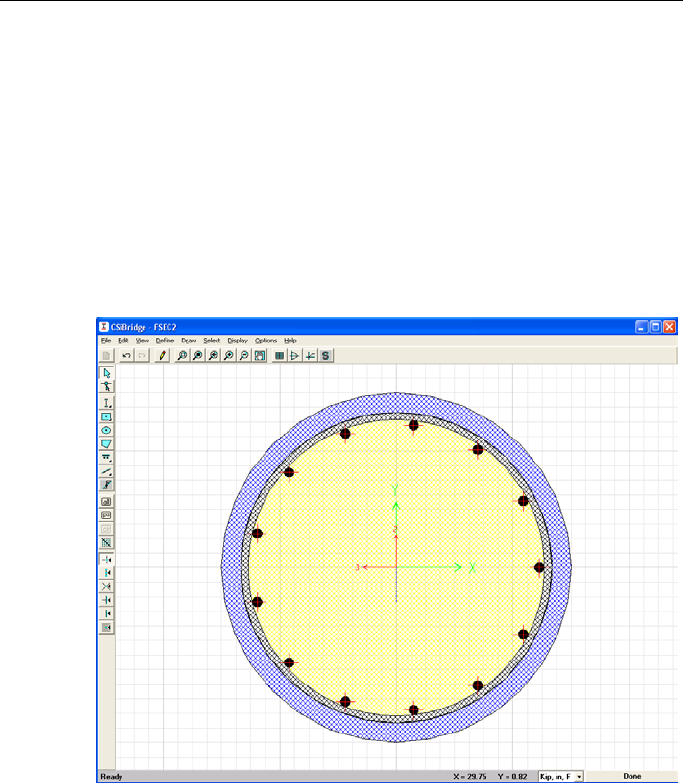683x783 pixels.
Task: Toggle Snap to Intersections
Action: click(106, 586)
